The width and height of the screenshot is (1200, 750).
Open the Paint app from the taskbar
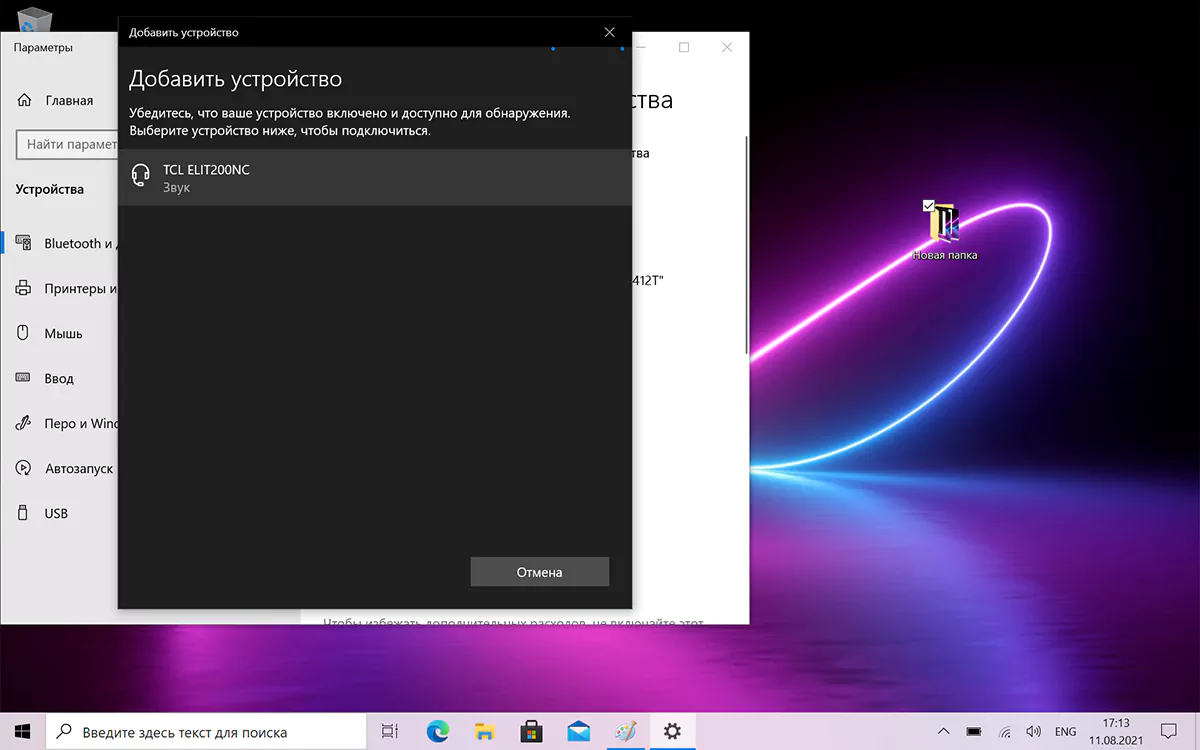pos(625,731)
